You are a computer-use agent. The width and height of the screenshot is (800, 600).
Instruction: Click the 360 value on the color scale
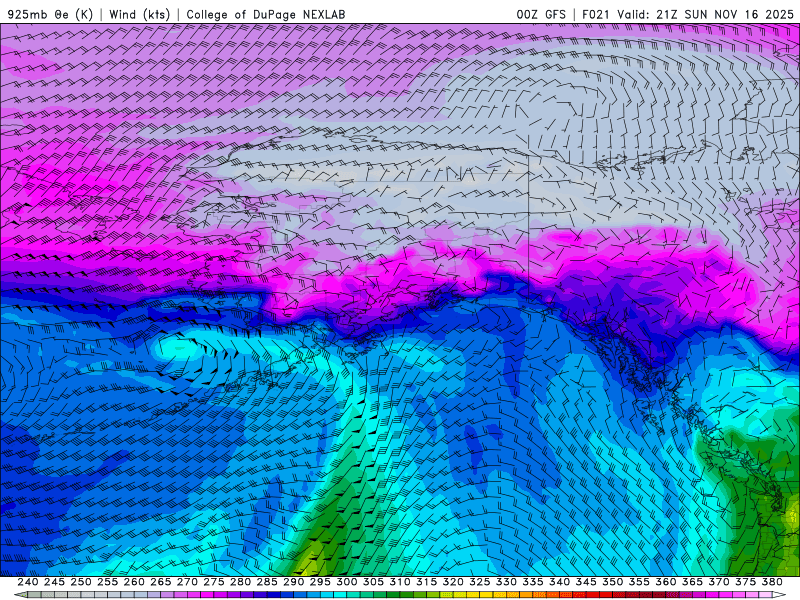(666, 582)
